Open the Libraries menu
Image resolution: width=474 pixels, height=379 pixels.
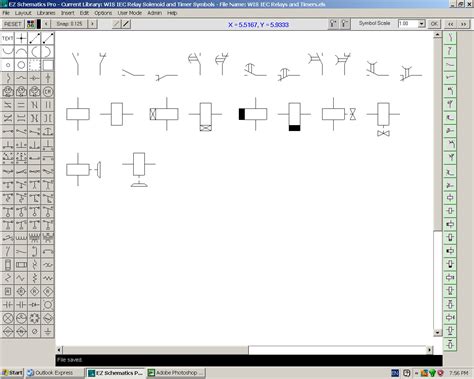coord(46,13)
